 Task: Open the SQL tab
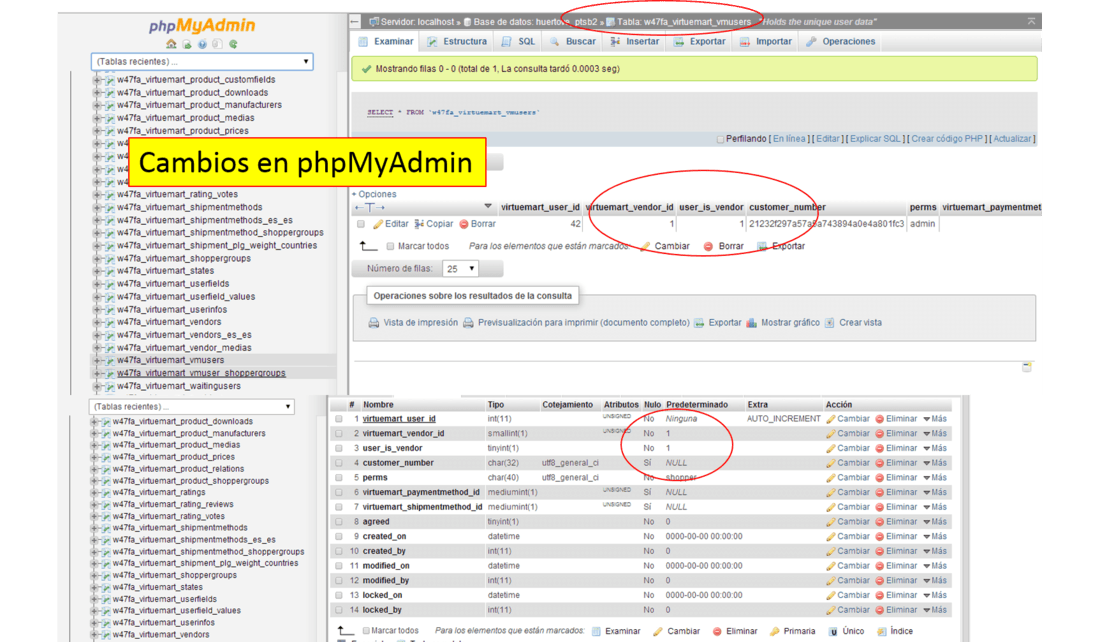pyautogui.click(x=518, y=41)
